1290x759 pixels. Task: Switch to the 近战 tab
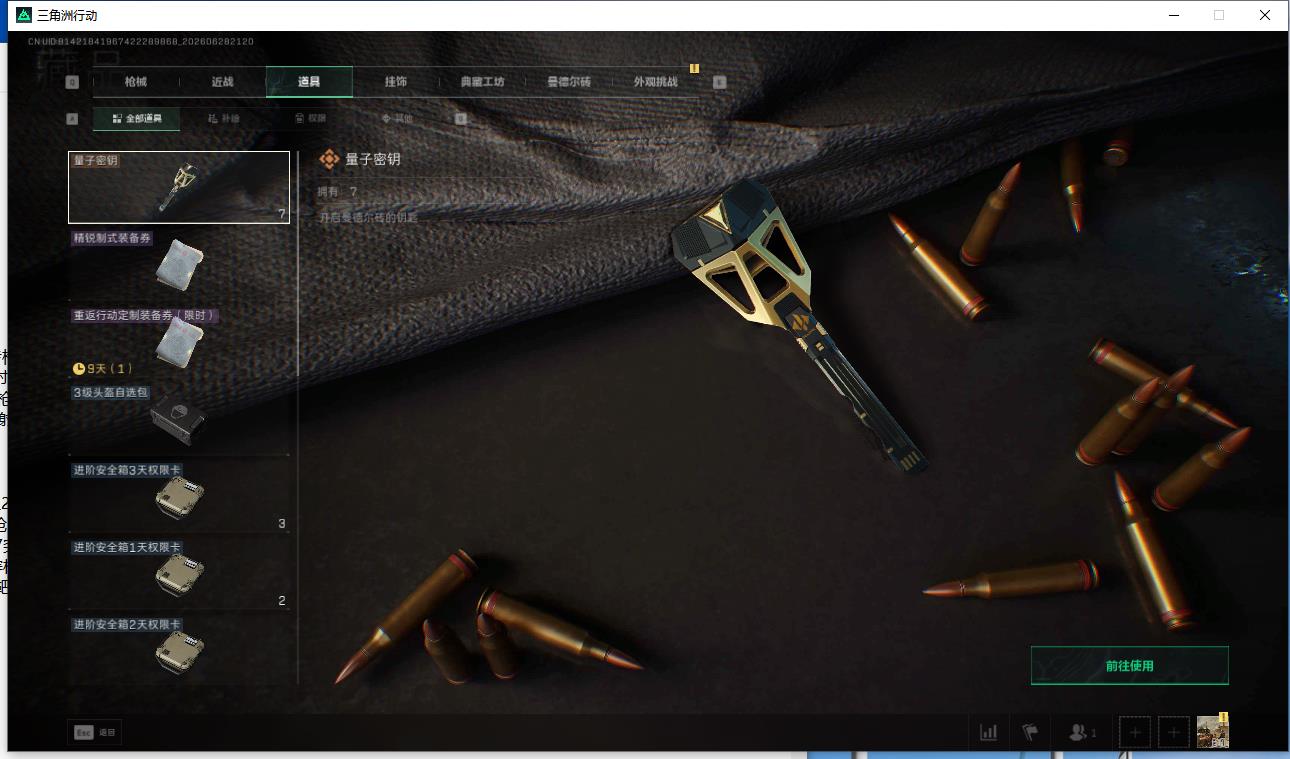tap(222, 82)
